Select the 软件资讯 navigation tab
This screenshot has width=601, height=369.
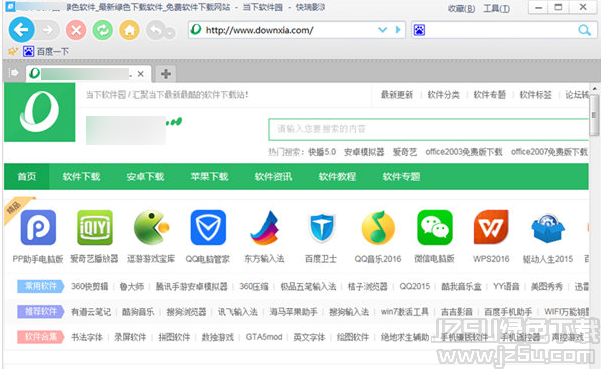point(273,176)
